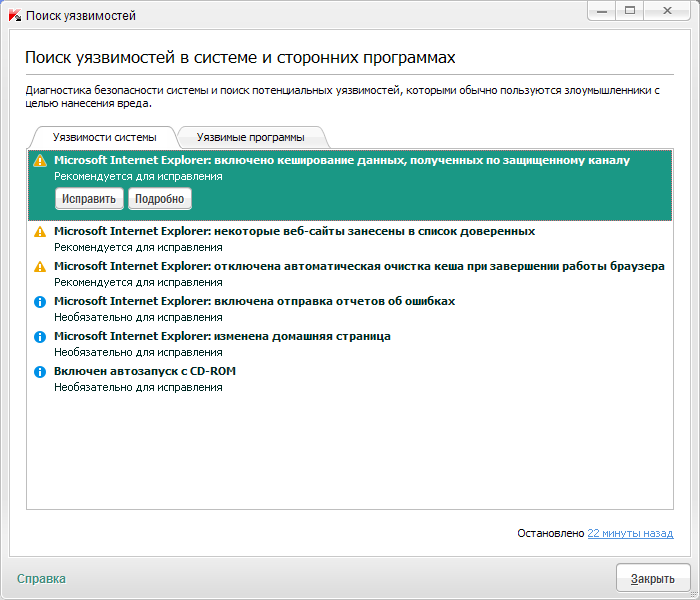Click info icon for error reports entry
The height and width of the screenshot is (600, 700).
tap(40, 302)
